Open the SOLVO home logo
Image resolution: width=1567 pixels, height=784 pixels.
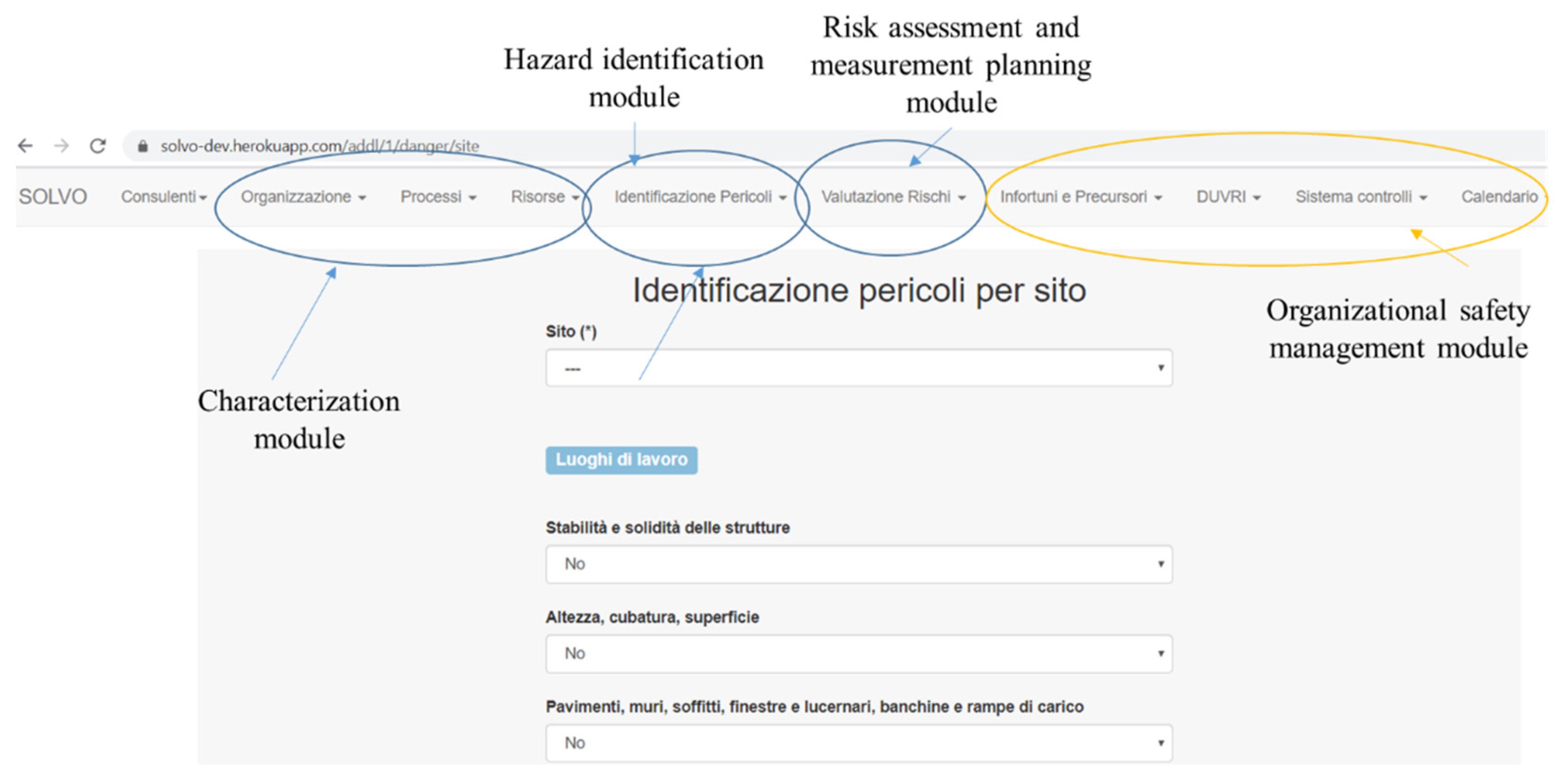pyautogui.click(x=53, y=197)
